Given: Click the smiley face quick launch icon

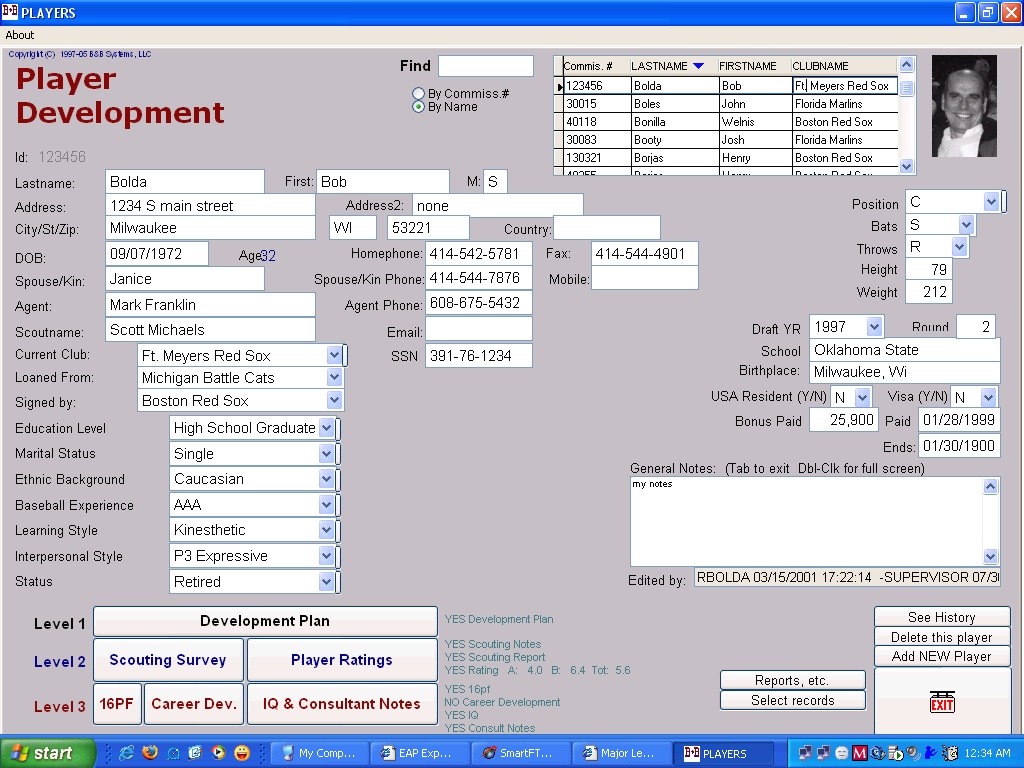Looking at the screenshot, I should pos(242,753).
